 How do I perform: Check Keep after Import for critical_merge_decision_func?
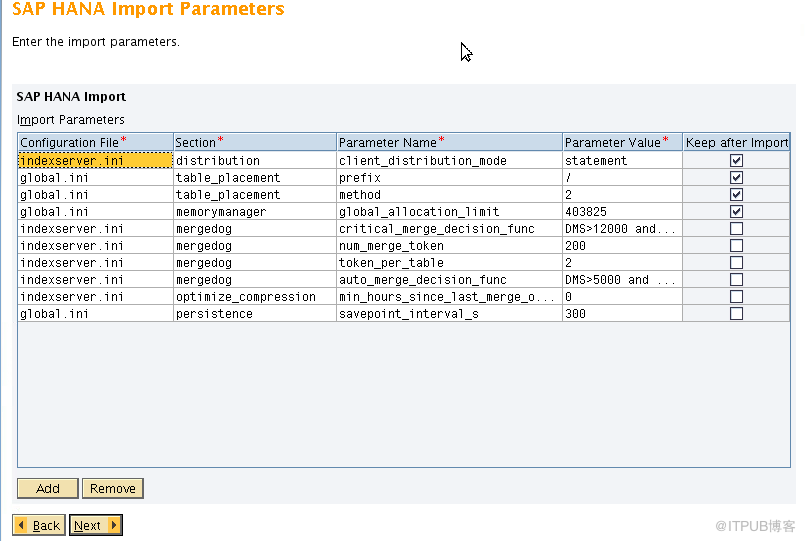(736, 228)
